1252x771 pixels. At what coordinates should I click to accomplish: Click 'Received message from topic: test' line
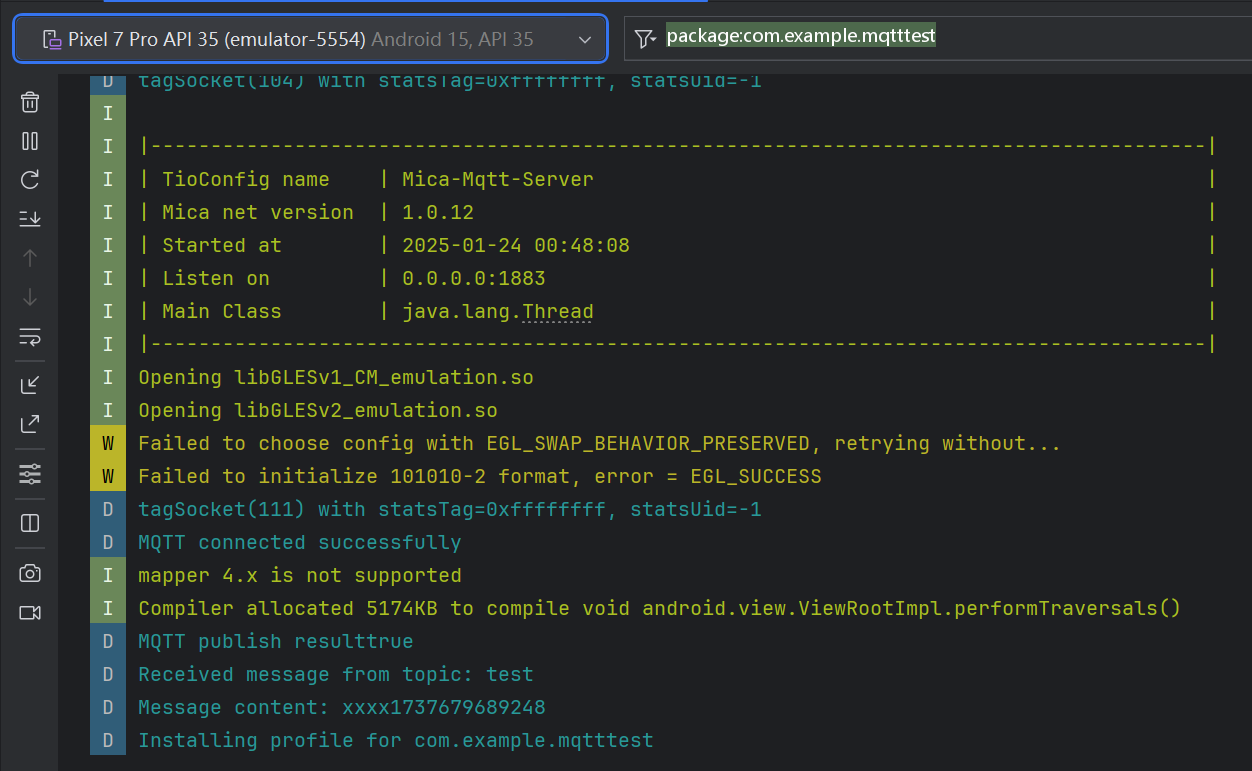336,675
